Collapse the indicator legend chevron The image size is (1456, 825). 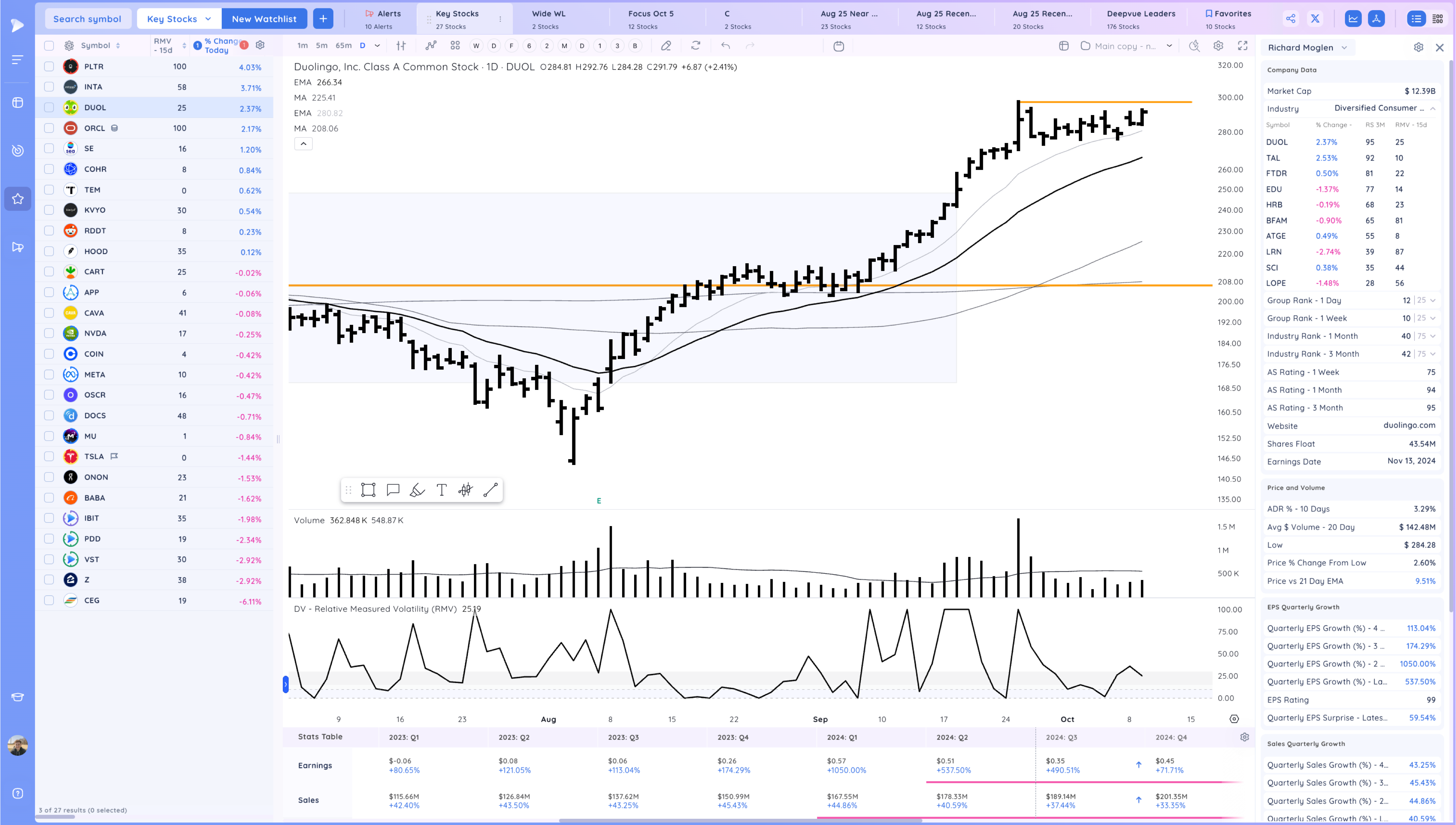click(x=304, y=144)
